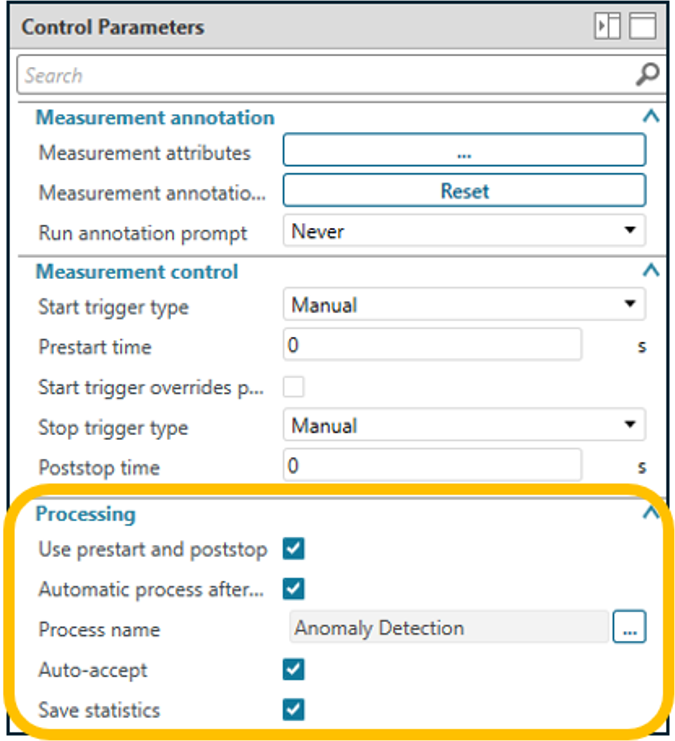Click the Poststop time input field

432,466
